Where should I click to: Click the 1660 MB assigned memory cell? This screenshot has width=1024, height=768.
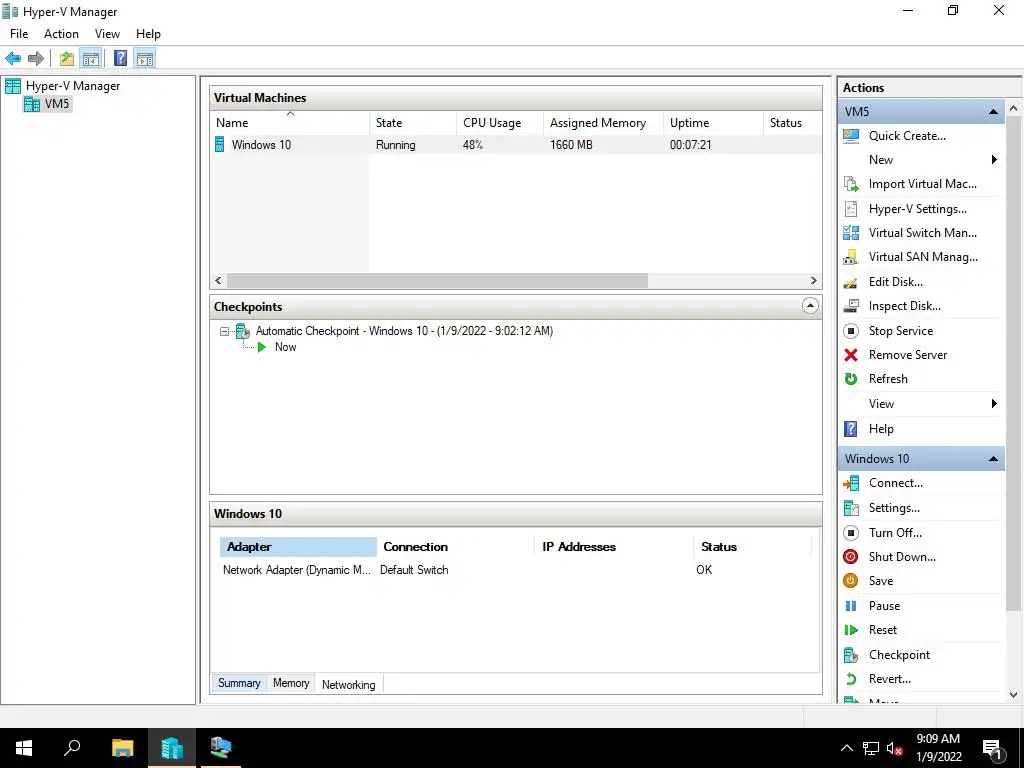click(571, 145)
